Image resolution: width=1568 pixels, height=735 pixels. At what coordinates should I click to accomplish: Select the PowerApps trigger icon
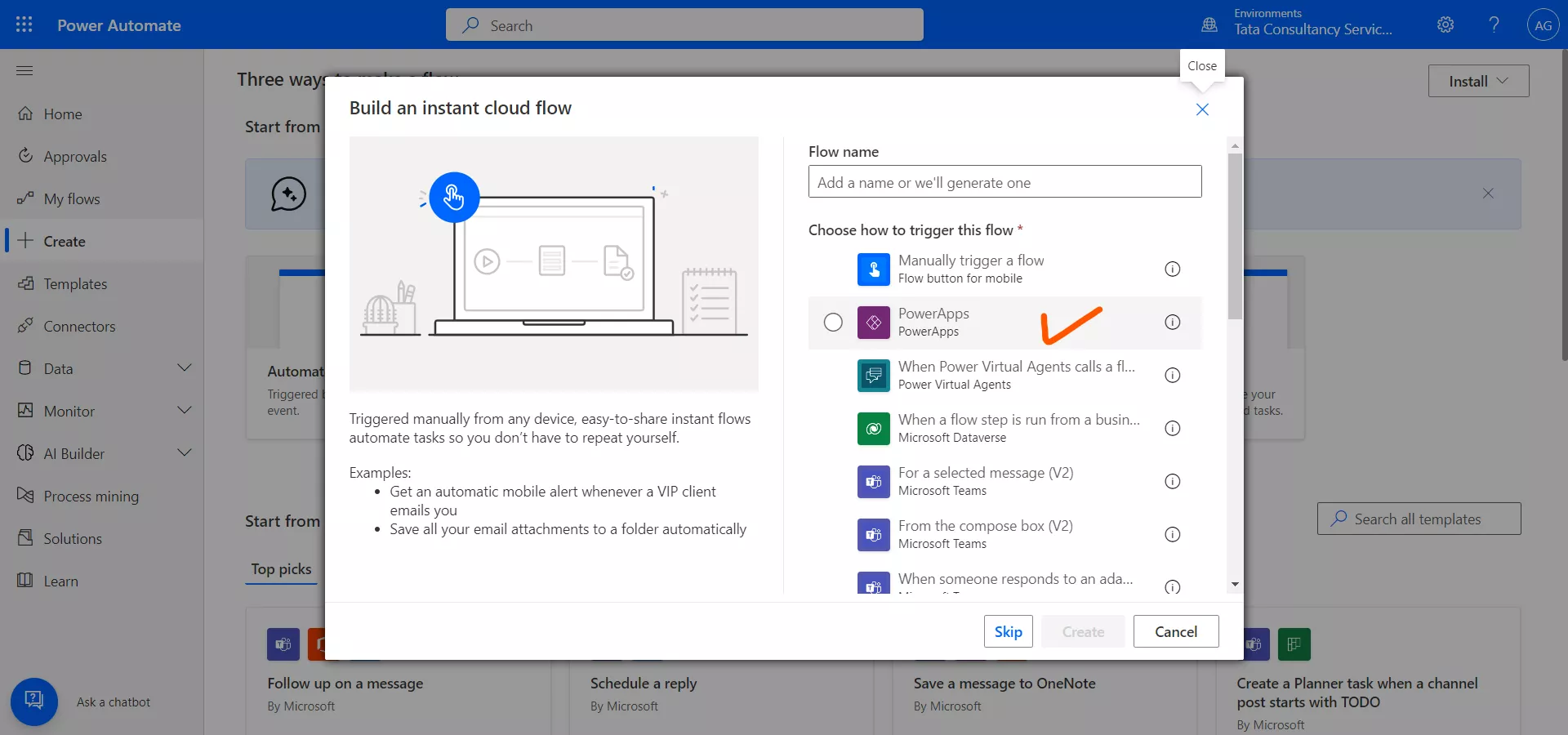pyautogui.click(x=873, y=323)
